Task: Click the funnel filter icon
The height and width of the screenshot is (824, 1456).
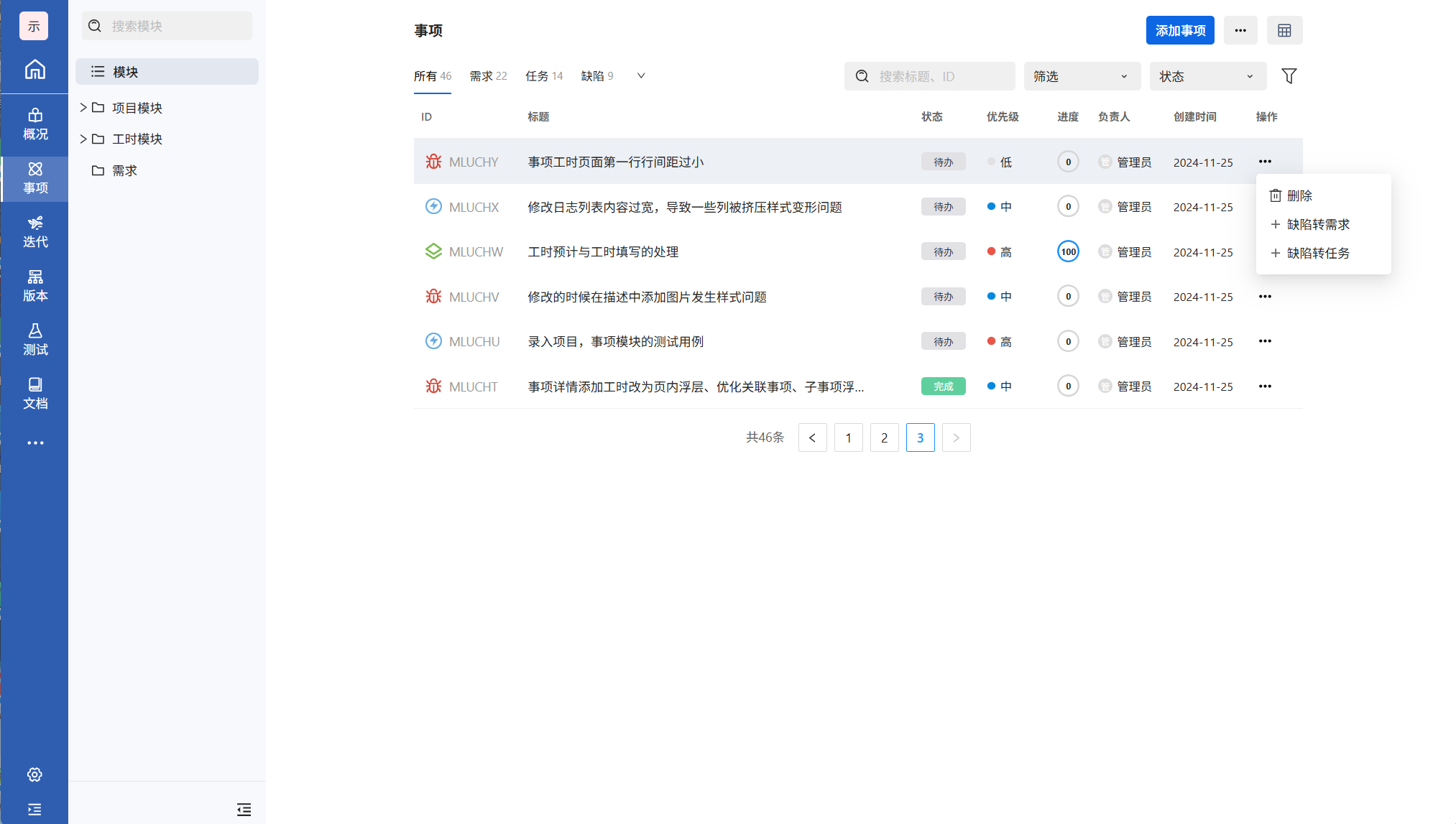Action: 1289,76
